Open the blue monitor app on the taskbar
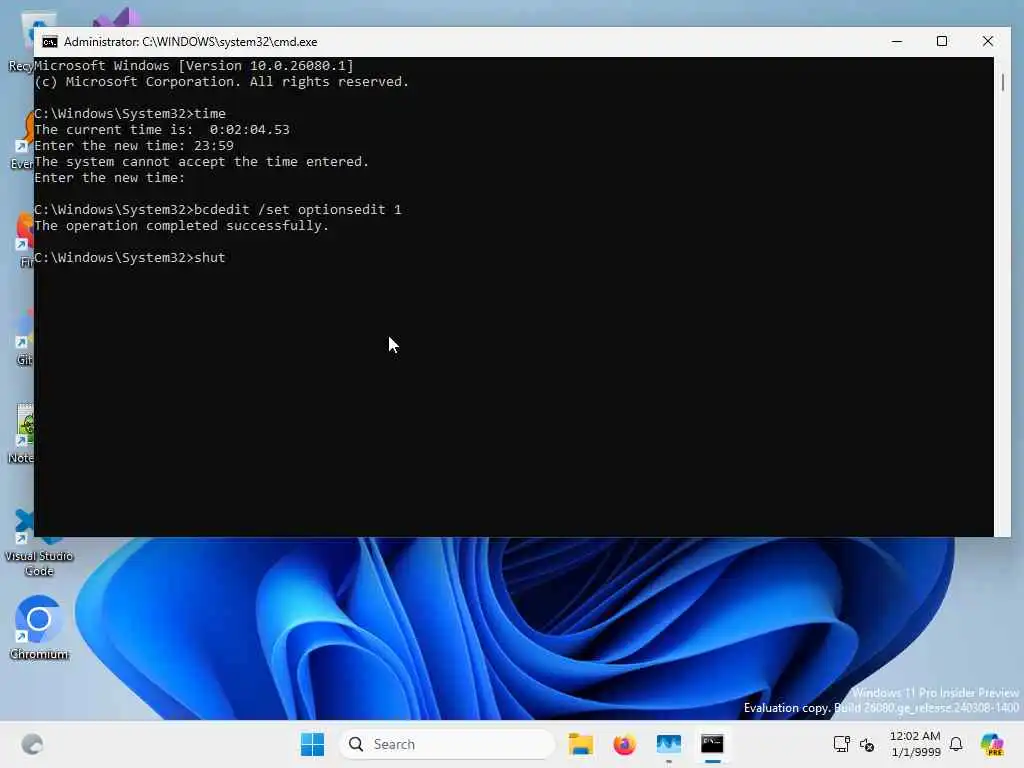 (668, 744)
